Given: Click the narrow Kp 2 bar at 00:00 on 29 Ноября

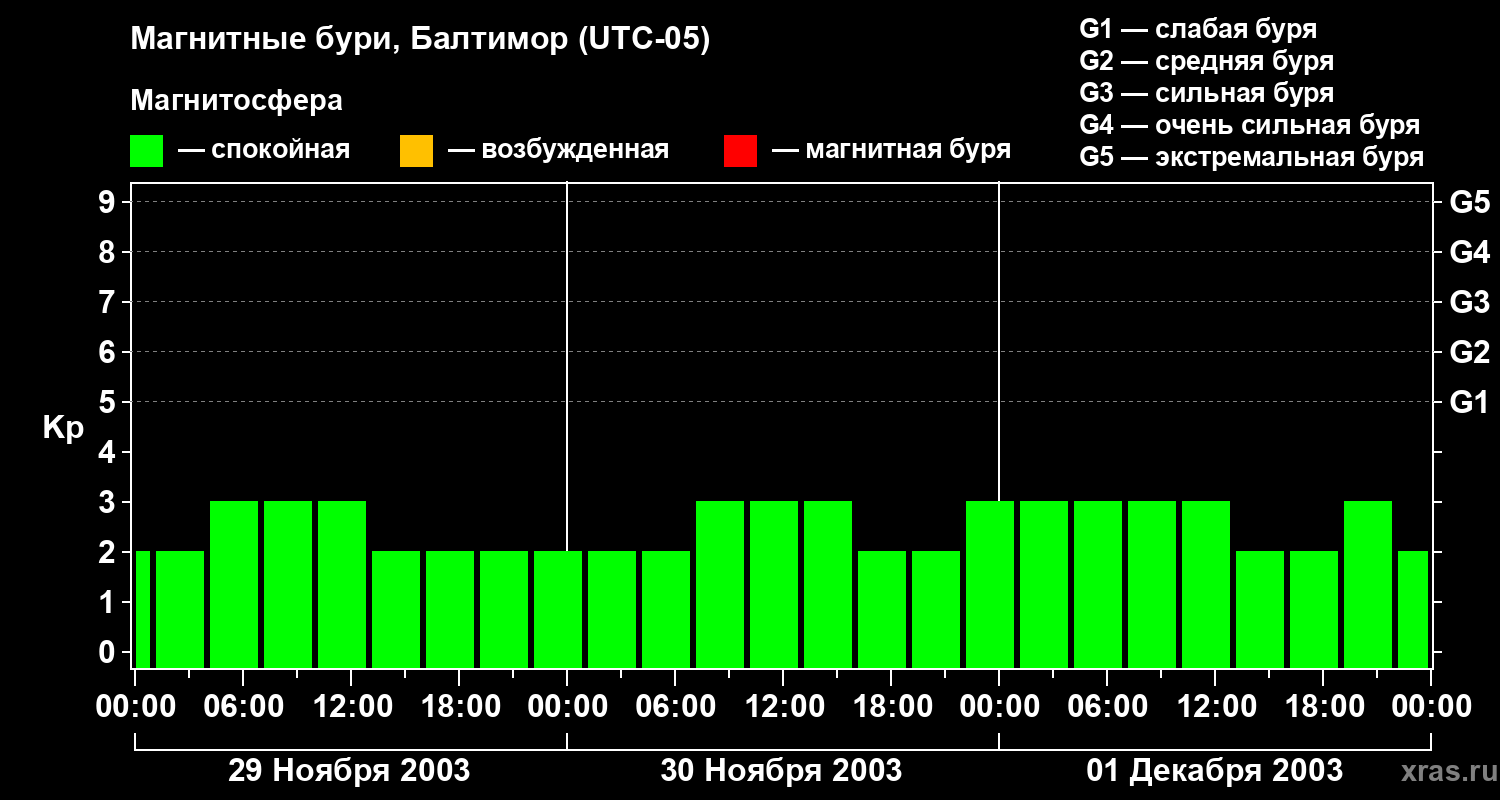Looking at the screenshot, I should pyautogui.click(x=143, y=609).
